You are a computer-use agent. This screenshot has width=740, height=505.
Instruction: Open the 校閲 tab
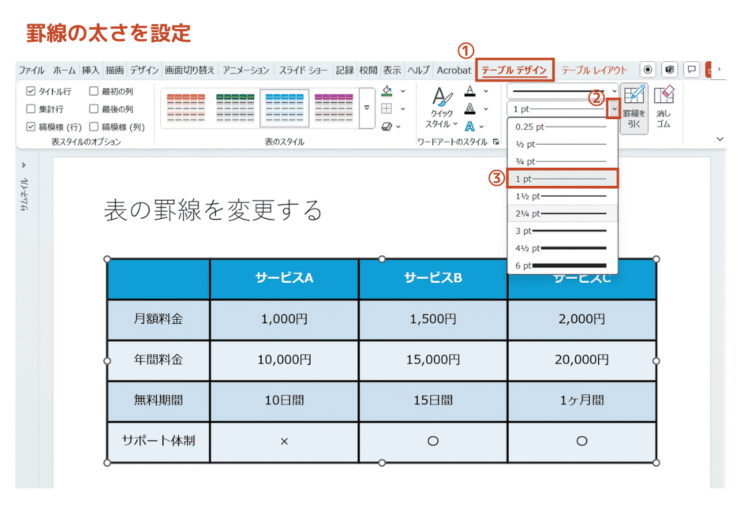368,70
